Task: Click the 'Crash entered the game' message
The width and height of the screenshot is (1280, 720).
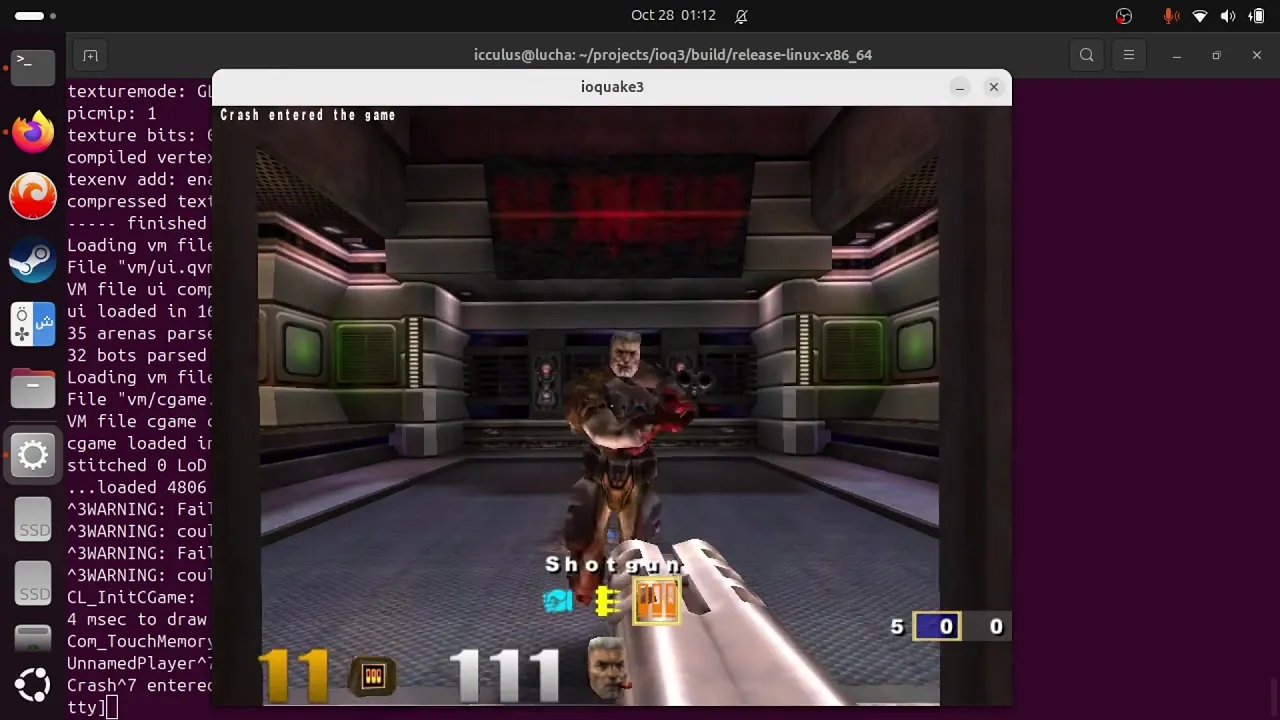Action: pos(308,116)
